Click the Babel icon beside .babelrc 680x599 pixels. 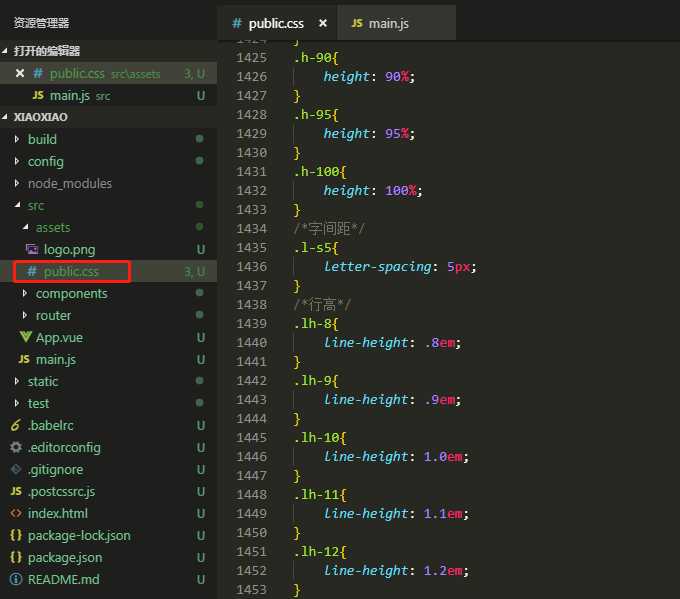pyautogui.click(x=16, y=425)
